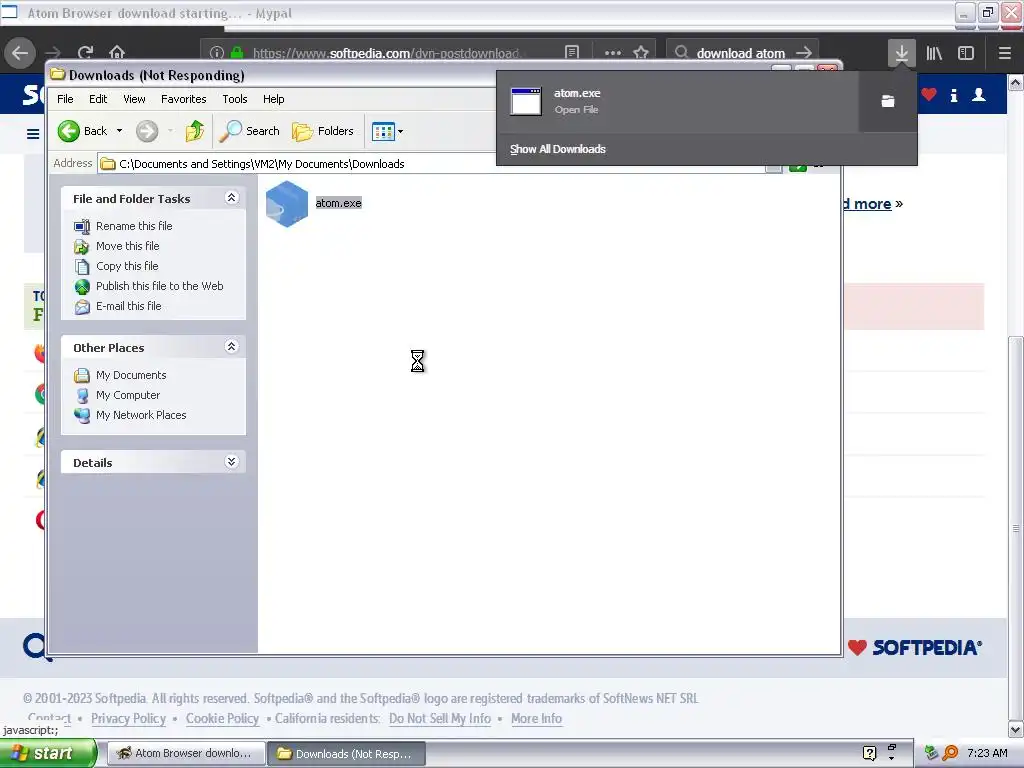The image size is (1024, 768).
Task: Open the File menu
Action: tap(65, 99)
